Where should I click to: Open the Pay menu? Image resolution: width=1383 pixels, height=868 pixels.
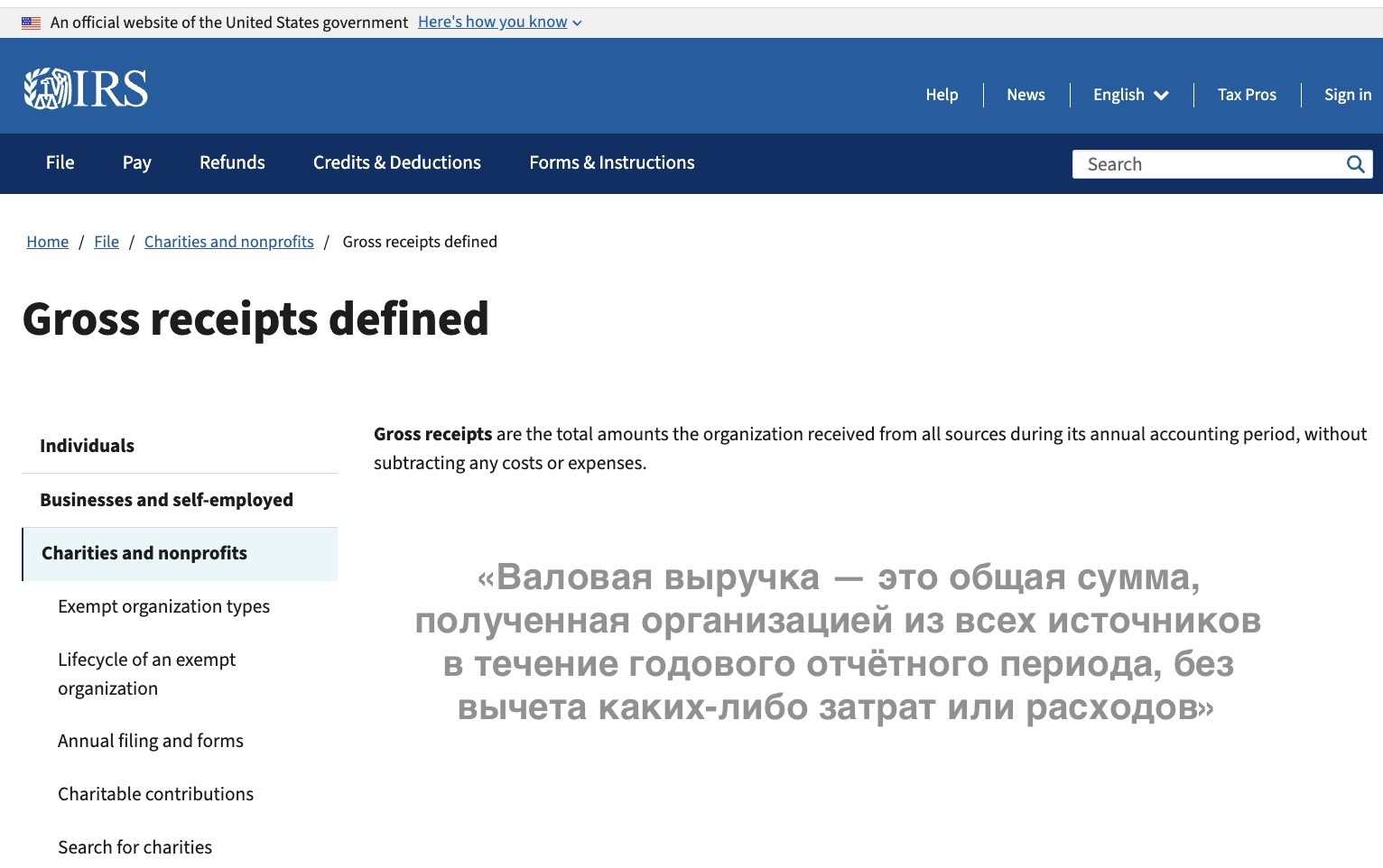(137, 162)
